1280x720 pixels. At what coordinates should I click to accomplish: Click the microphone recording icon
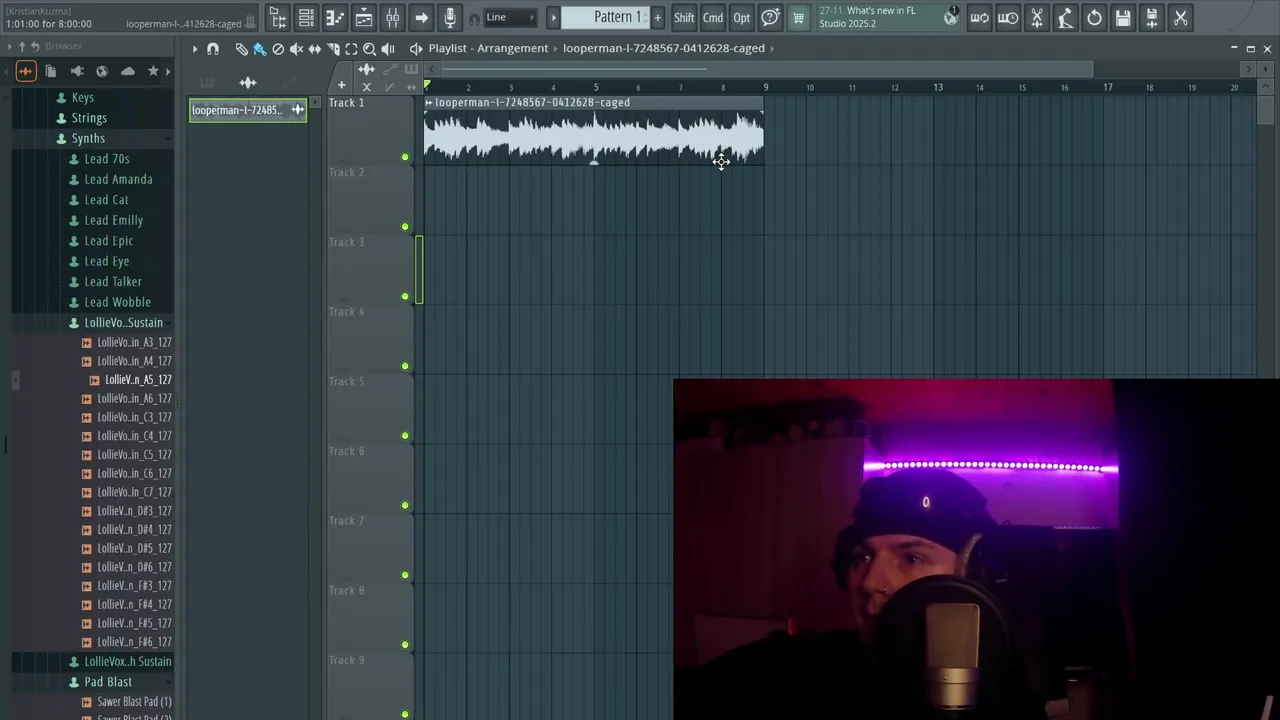point(450,17)
